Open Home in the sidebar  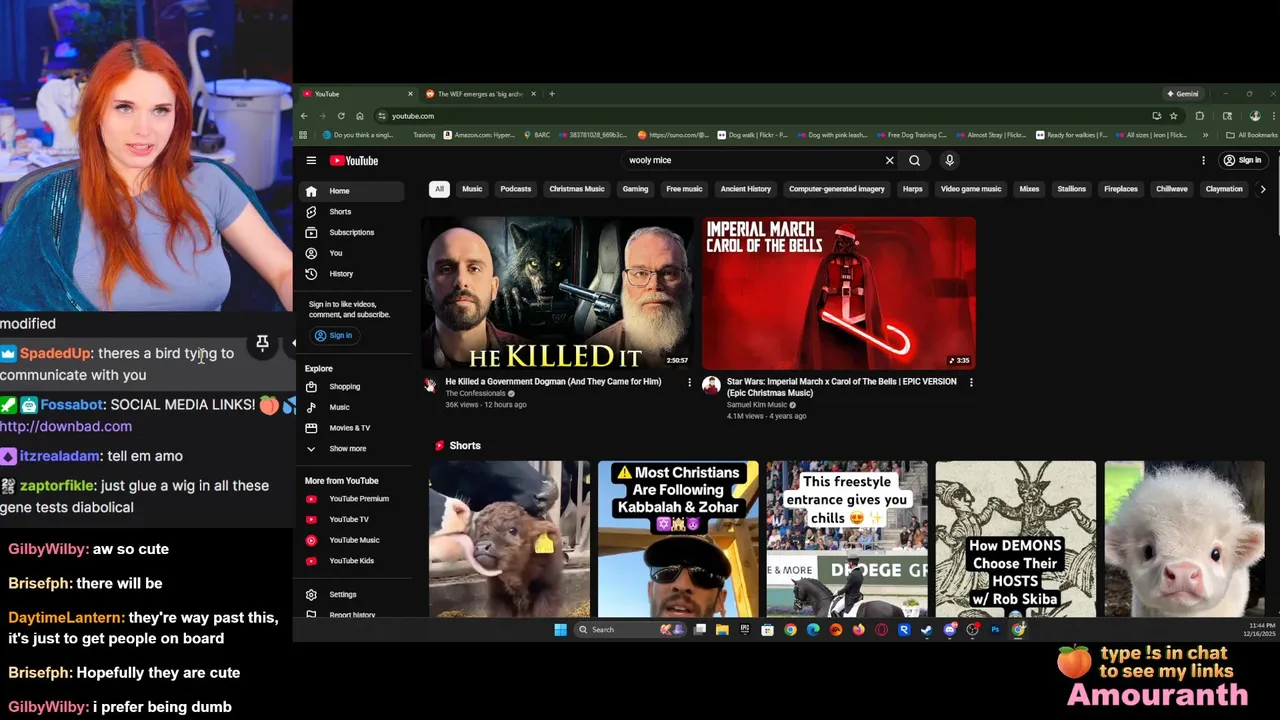tap(351, 191)
